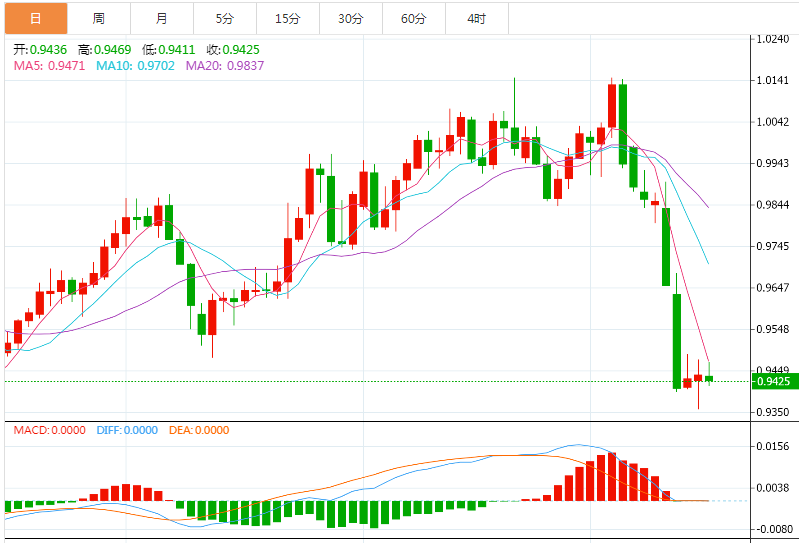
Task: Click the MA20: 0.9837 indicator label
Action: (x=225, y=66)
